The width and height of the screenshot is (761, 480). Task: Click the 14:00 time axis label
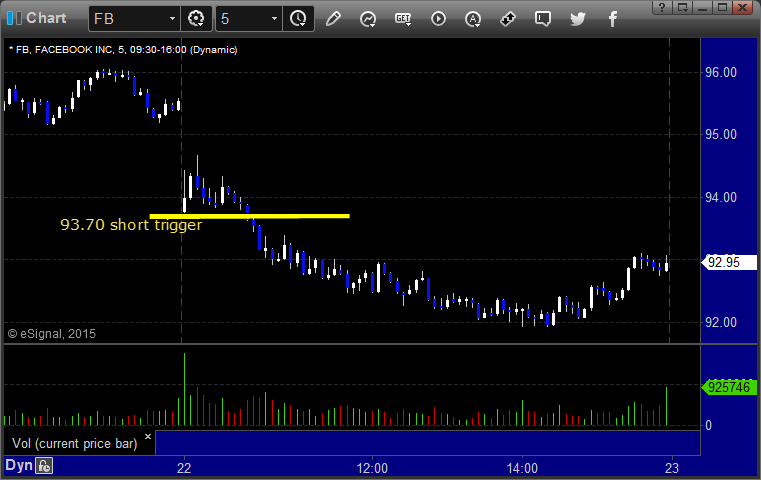522,468
